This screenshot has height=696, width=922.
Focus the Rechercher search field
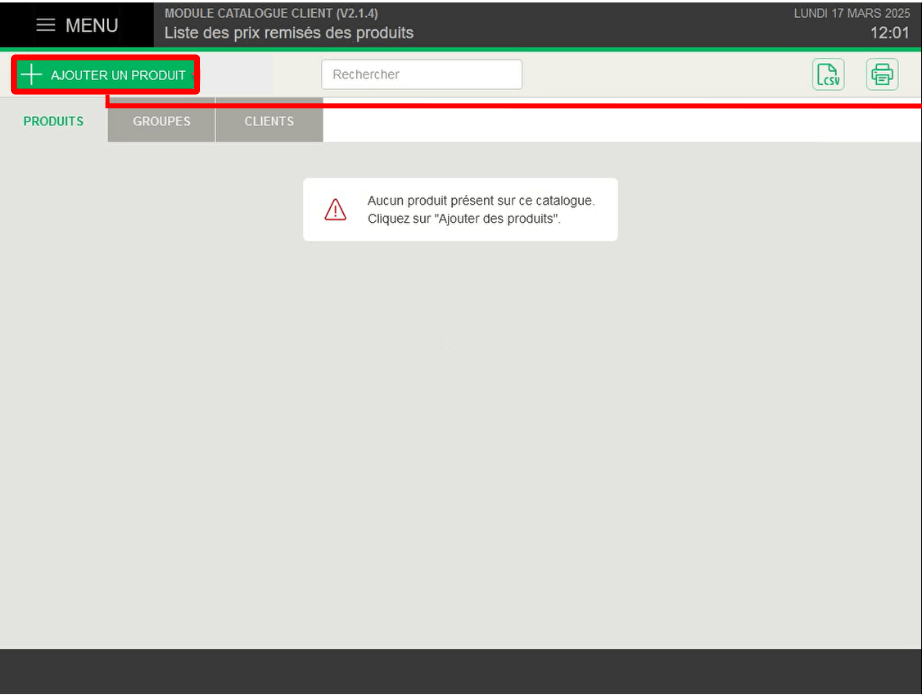(x=421, y=75)
